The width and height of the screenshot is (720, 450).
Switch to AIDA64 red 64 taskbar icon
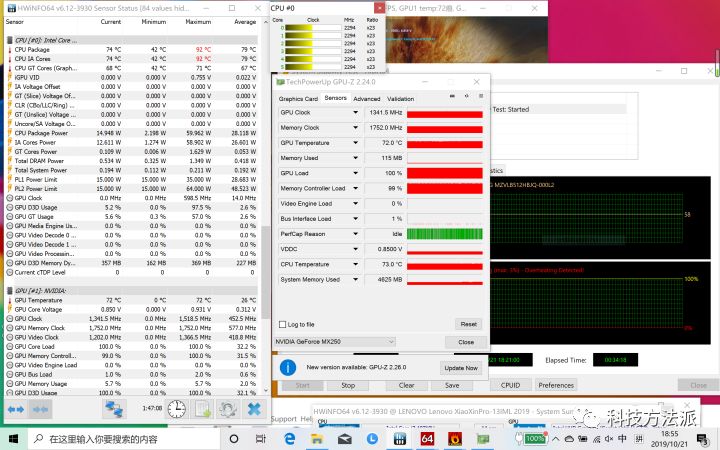click(427, 439)
